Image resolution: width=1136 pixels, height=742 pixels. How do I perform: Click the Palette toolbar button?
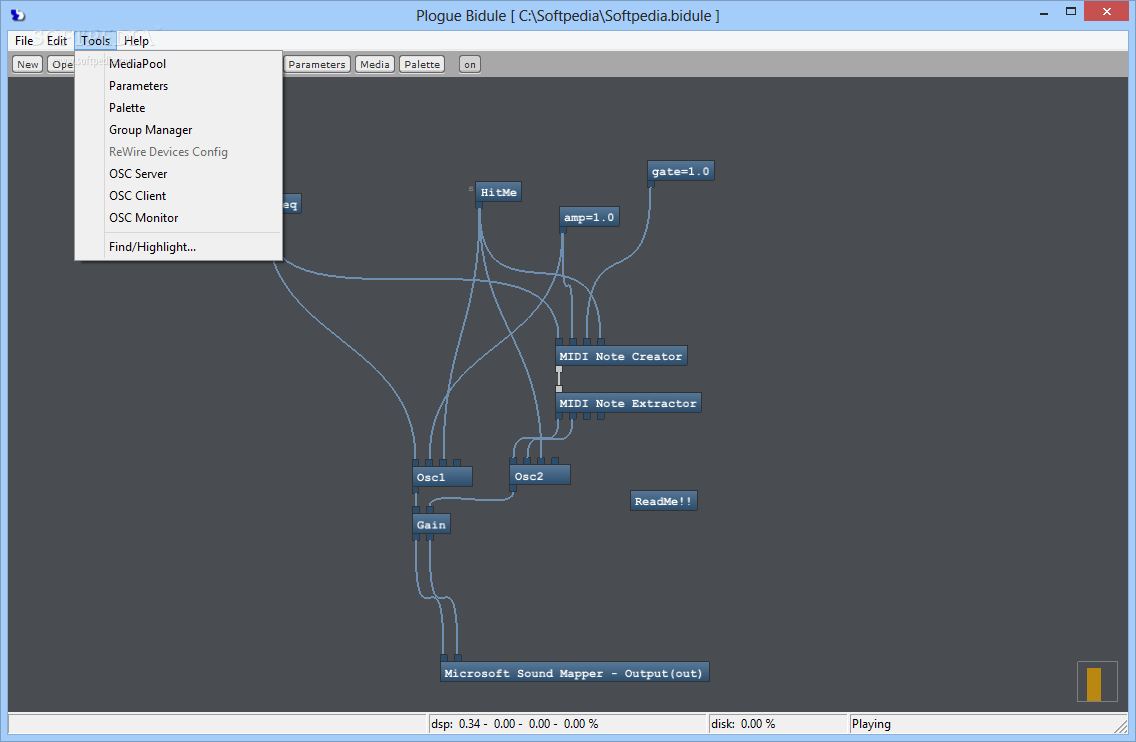[x=422, y=64]
